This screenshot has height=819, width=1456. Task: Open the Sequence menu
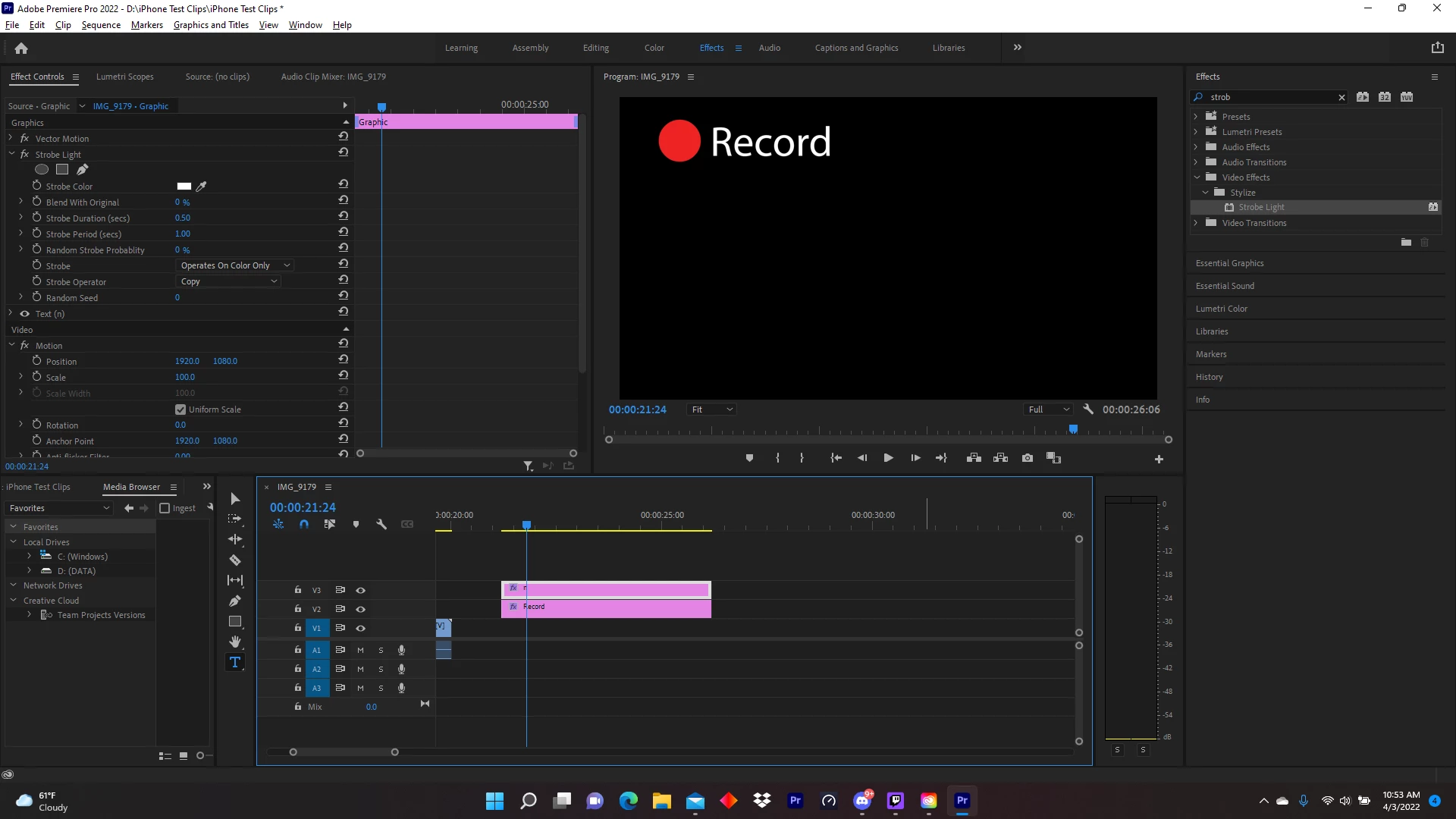[101, 25]
